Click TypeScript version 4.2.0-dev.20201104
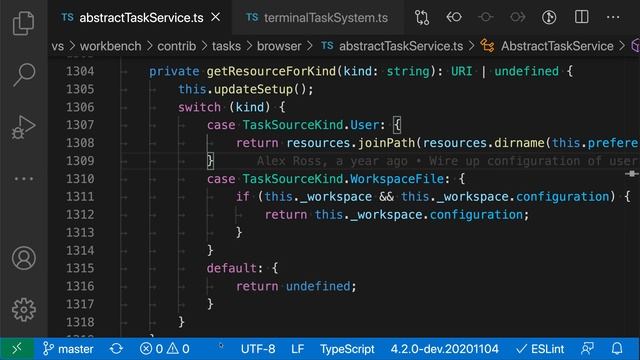The height and width of the screenshot is (360, 640). click(444, 349)
